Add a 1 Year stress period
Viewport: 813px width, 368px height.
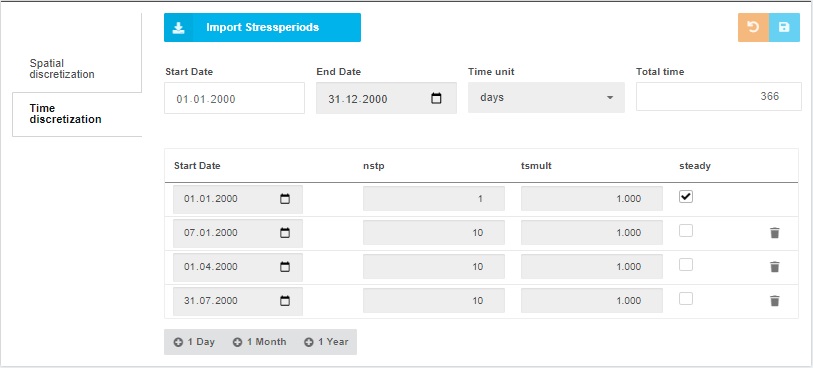(326, 342)
